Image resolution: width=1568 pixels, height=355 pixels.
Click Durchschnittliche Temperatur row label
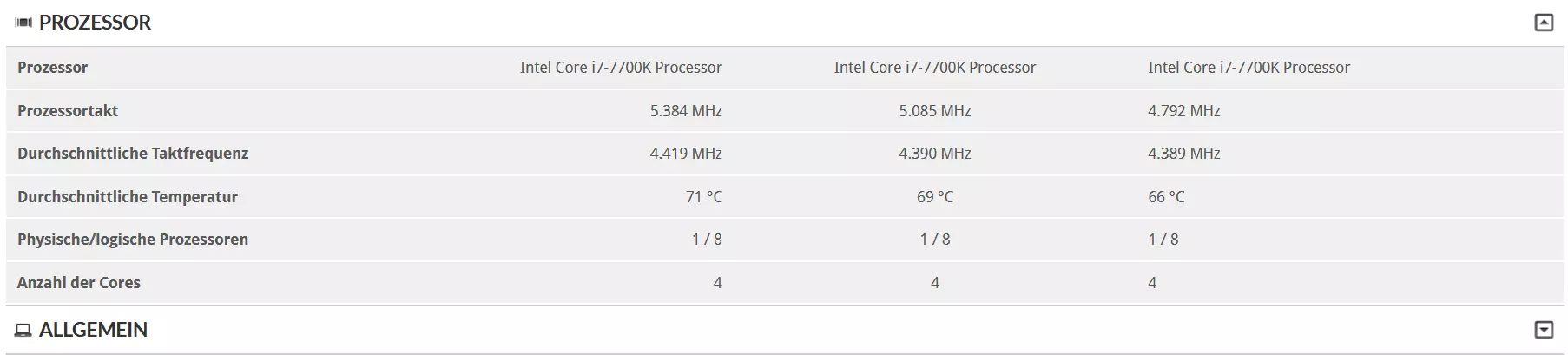click(128, 197)
